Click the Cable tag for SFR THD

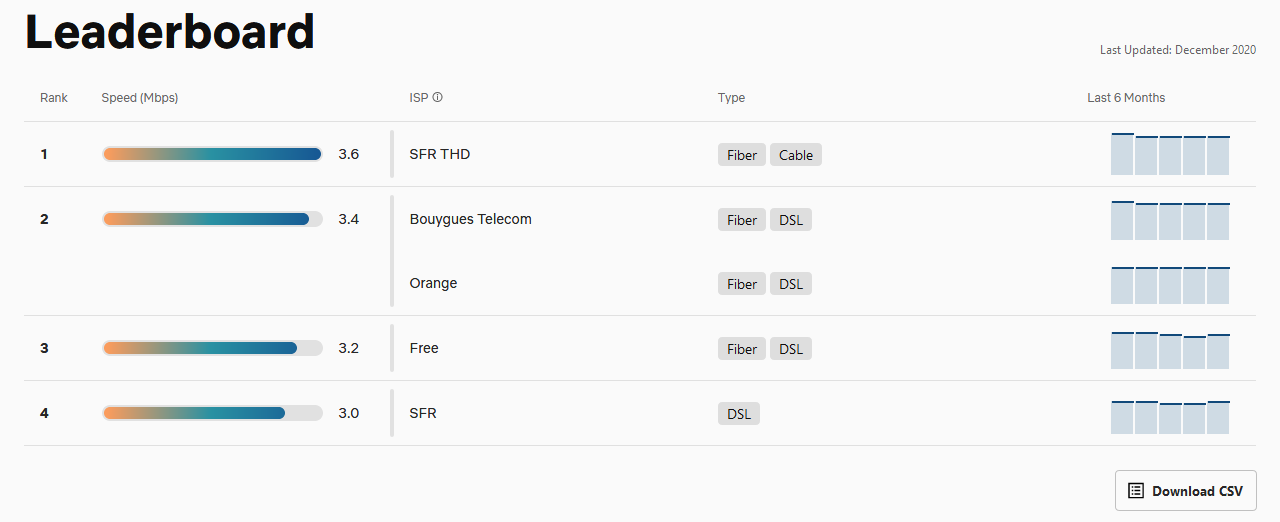point(795,155)
